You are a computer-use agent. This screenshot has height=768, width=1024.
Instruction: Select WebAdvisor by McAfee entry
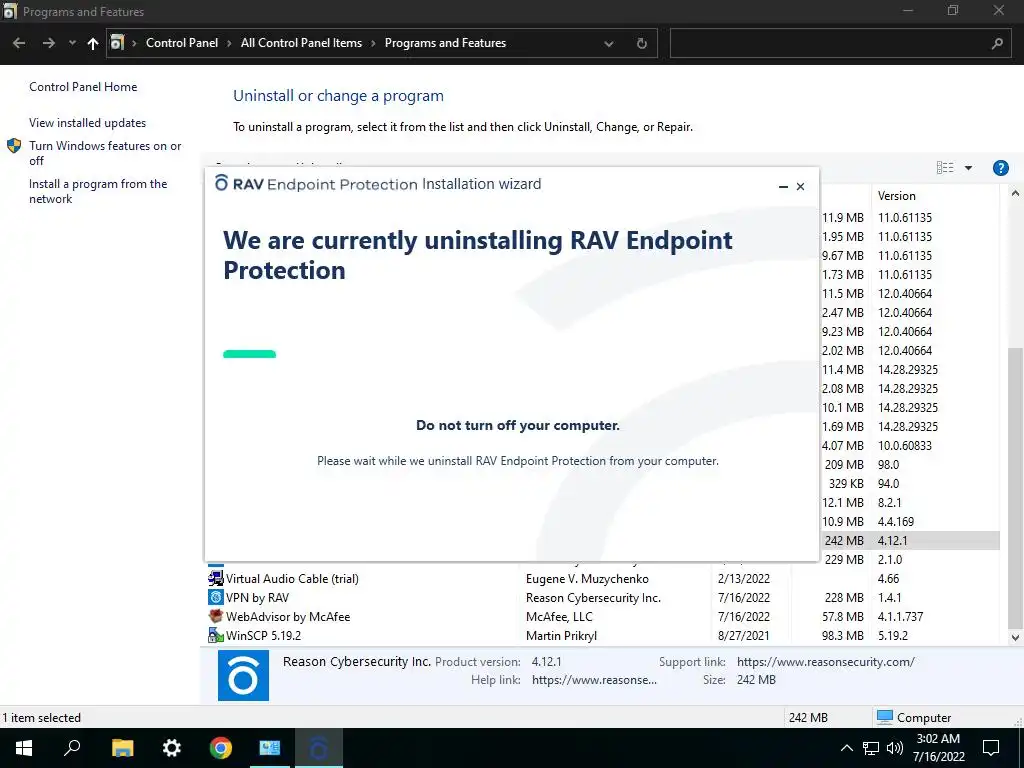603,616
